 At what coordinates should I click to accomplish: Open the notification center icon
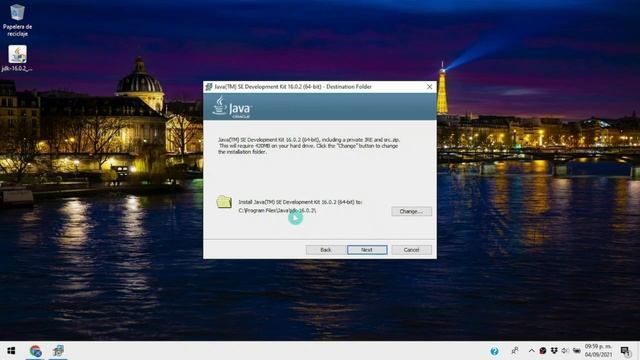tap(625, 351)
